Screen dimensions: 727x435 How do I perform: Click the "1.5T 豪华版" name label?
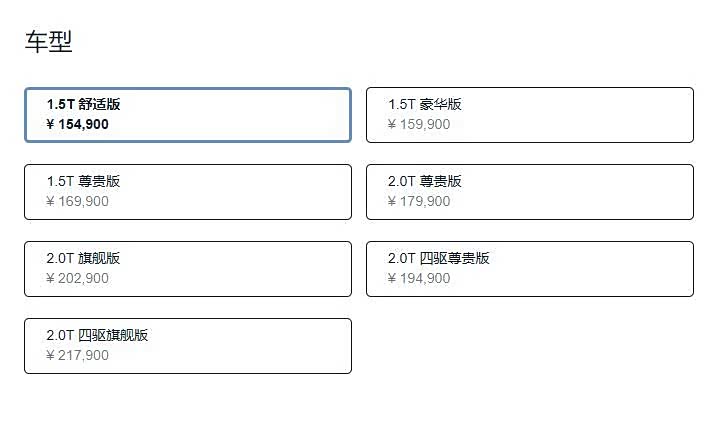(x=425, y=104)
